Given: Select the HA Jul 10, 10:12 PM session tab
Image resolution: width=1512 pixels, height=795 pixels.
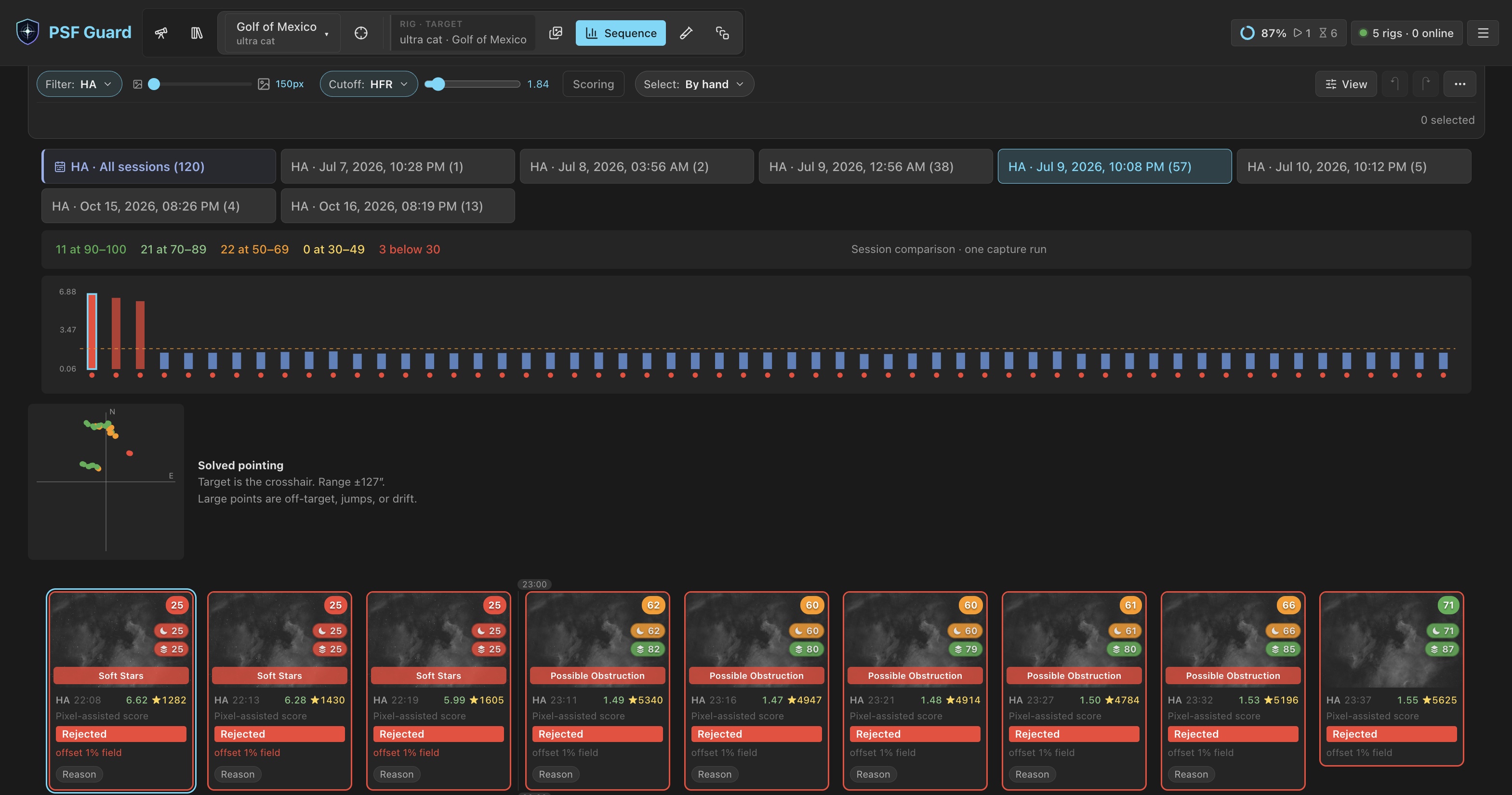Looking at the screenshot, I should (x=1353, y=166).
